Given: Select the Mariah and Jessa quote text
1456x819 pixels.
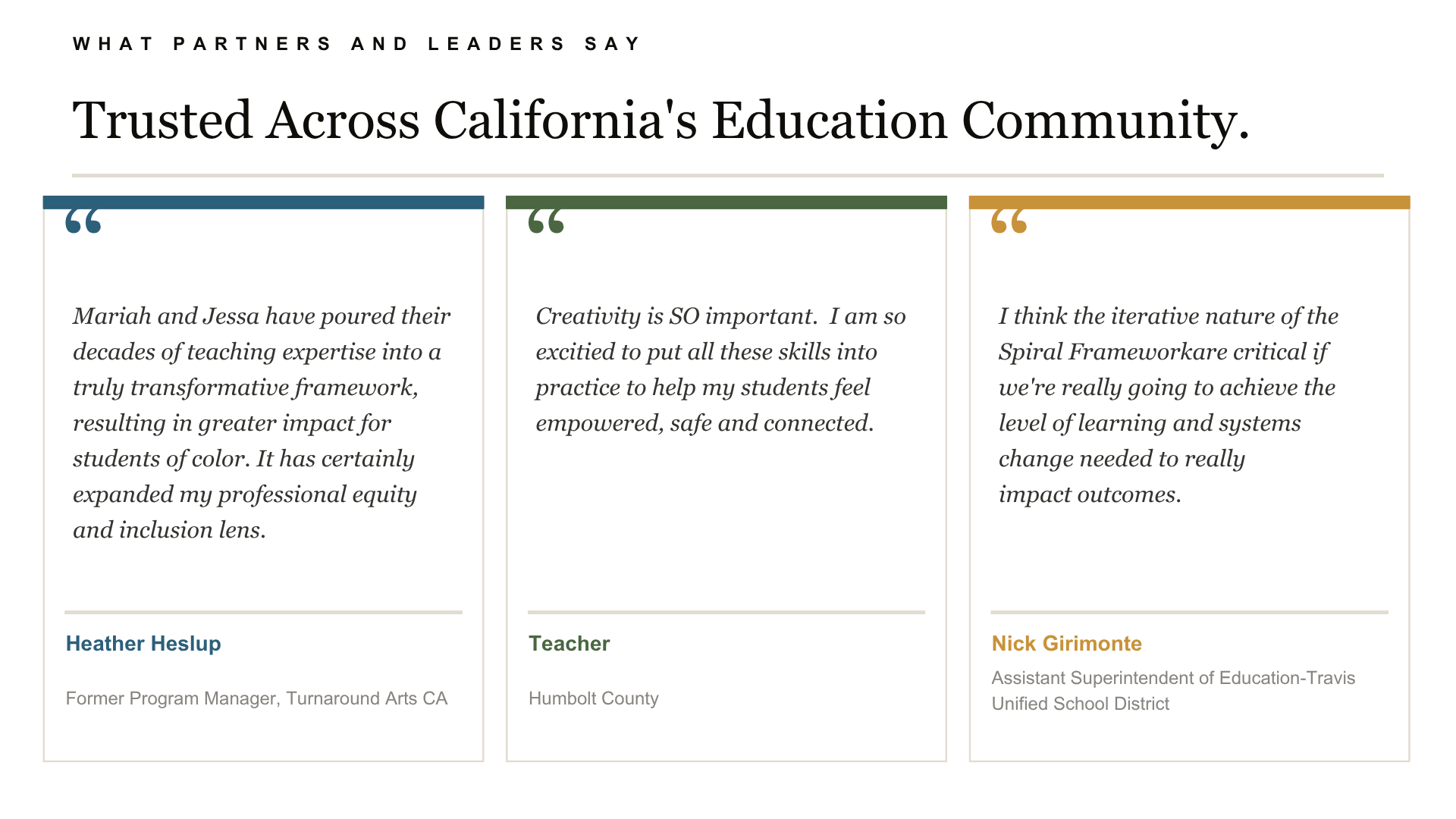Looking at the screenshot, I should pyautogui.click(x=262, y=422).
